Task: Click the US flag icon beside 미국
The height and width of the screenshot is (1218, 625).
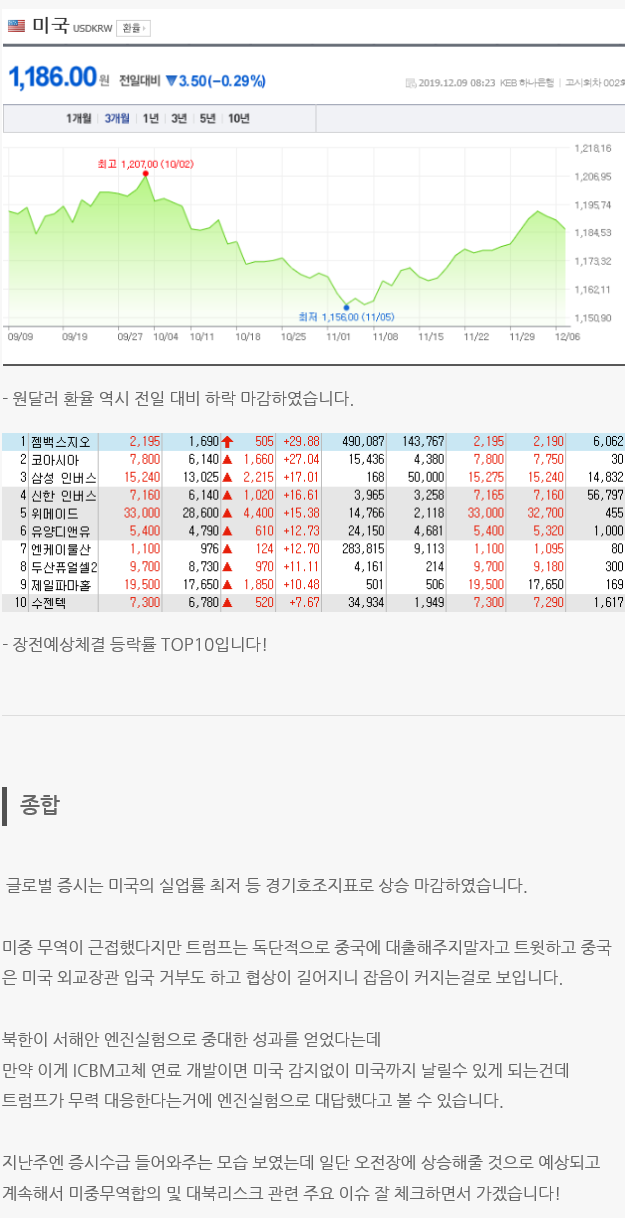Action: pos(17,27)
